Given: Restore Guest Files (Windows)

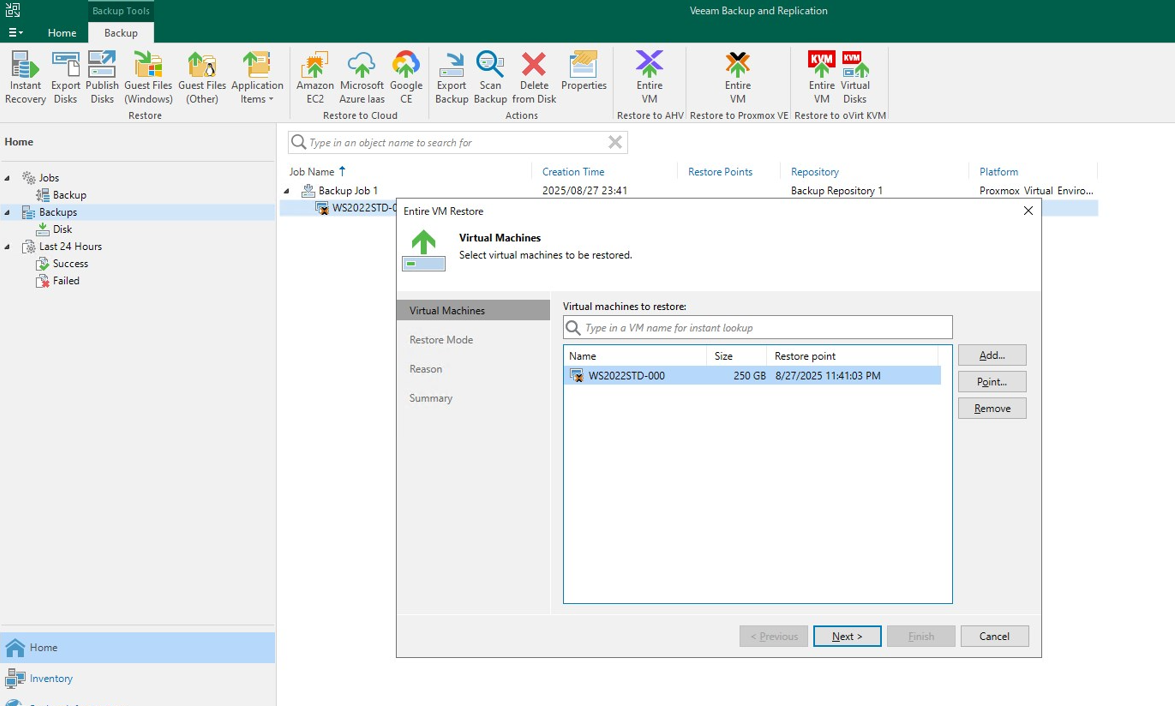Looking at the screenshot, I should pos(148,78).
